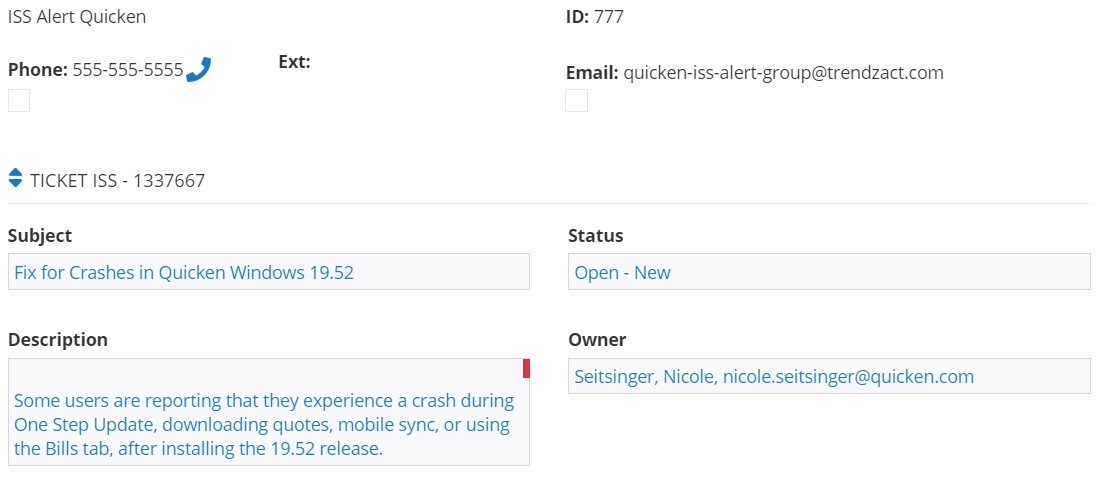This screenshot has width=1110, height=484.
Task: Click the Email label
Action: point(592,72)
